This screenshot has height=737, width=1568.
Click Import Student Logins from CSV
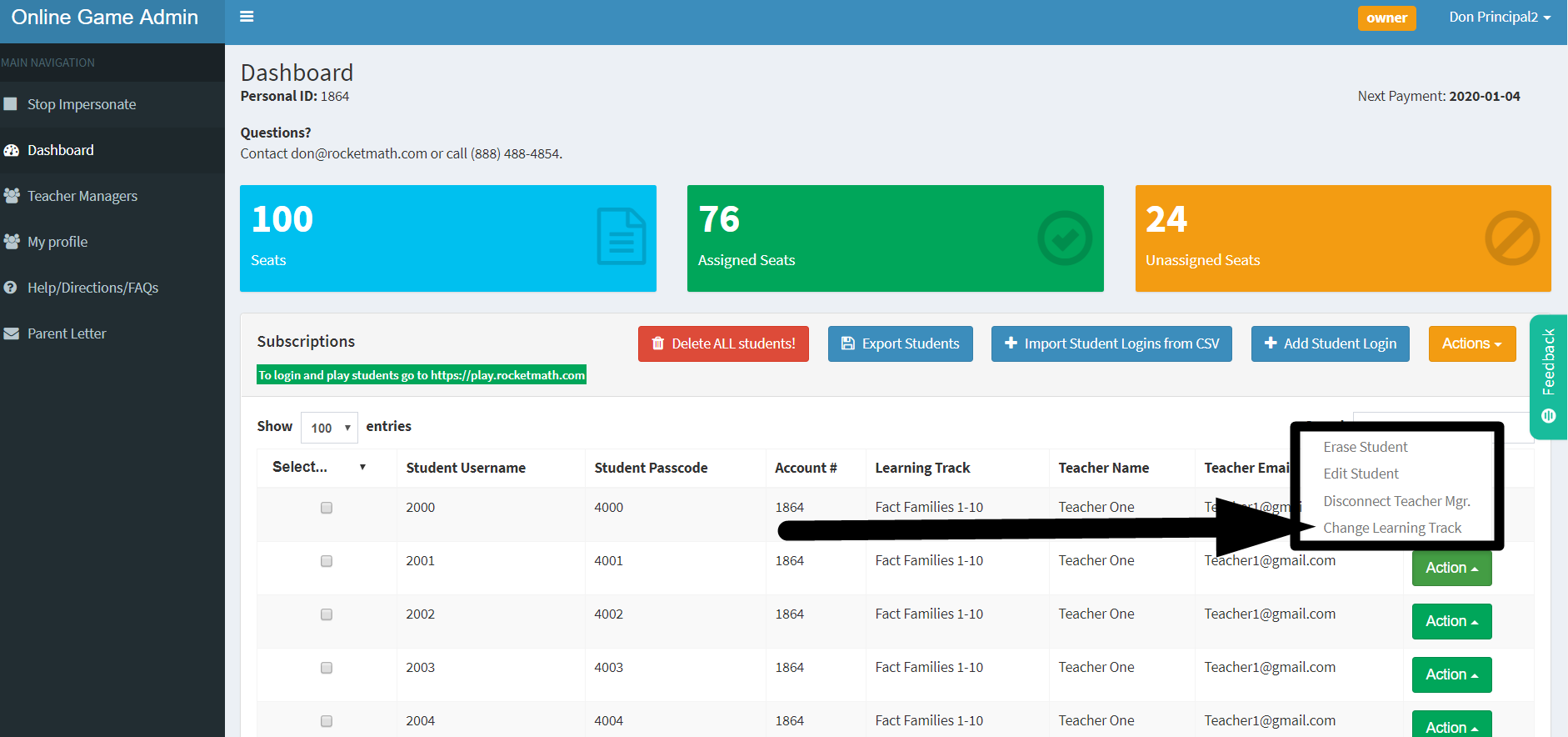(1111, 343)
